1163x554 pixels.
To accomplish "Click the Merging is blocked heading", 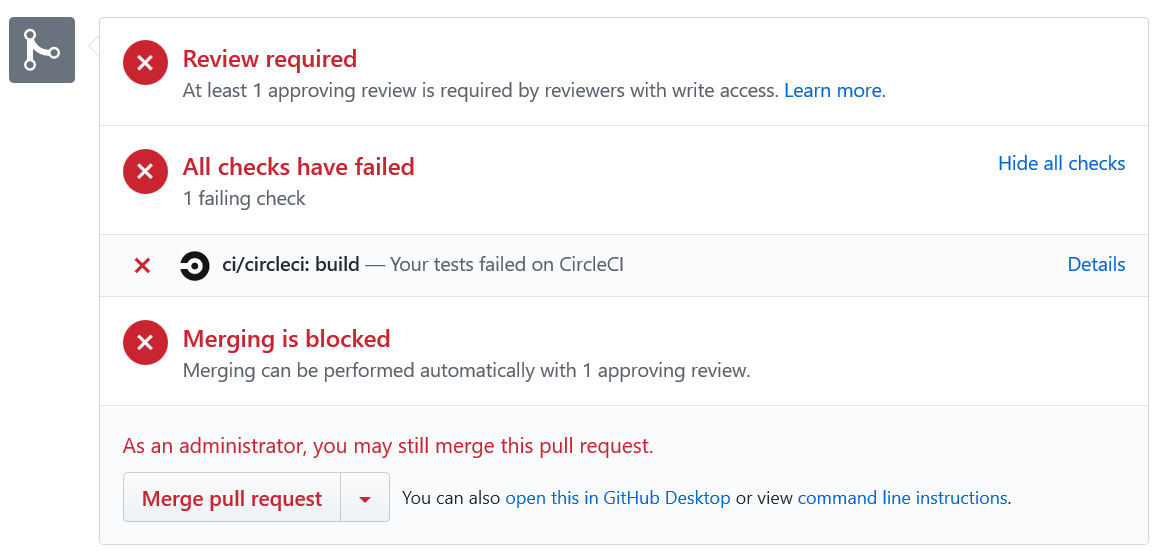I will click(x=286, y=339).
